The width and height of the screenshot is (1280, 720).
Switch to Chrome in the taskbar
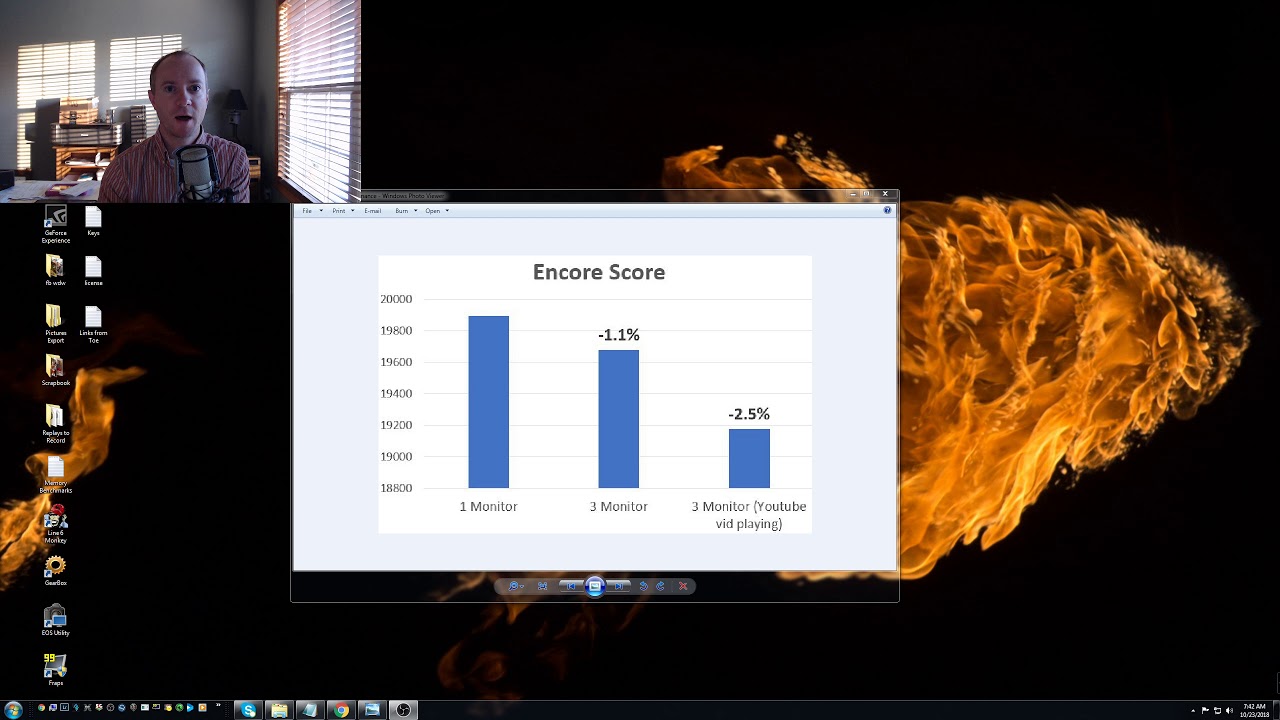point(341,710)
